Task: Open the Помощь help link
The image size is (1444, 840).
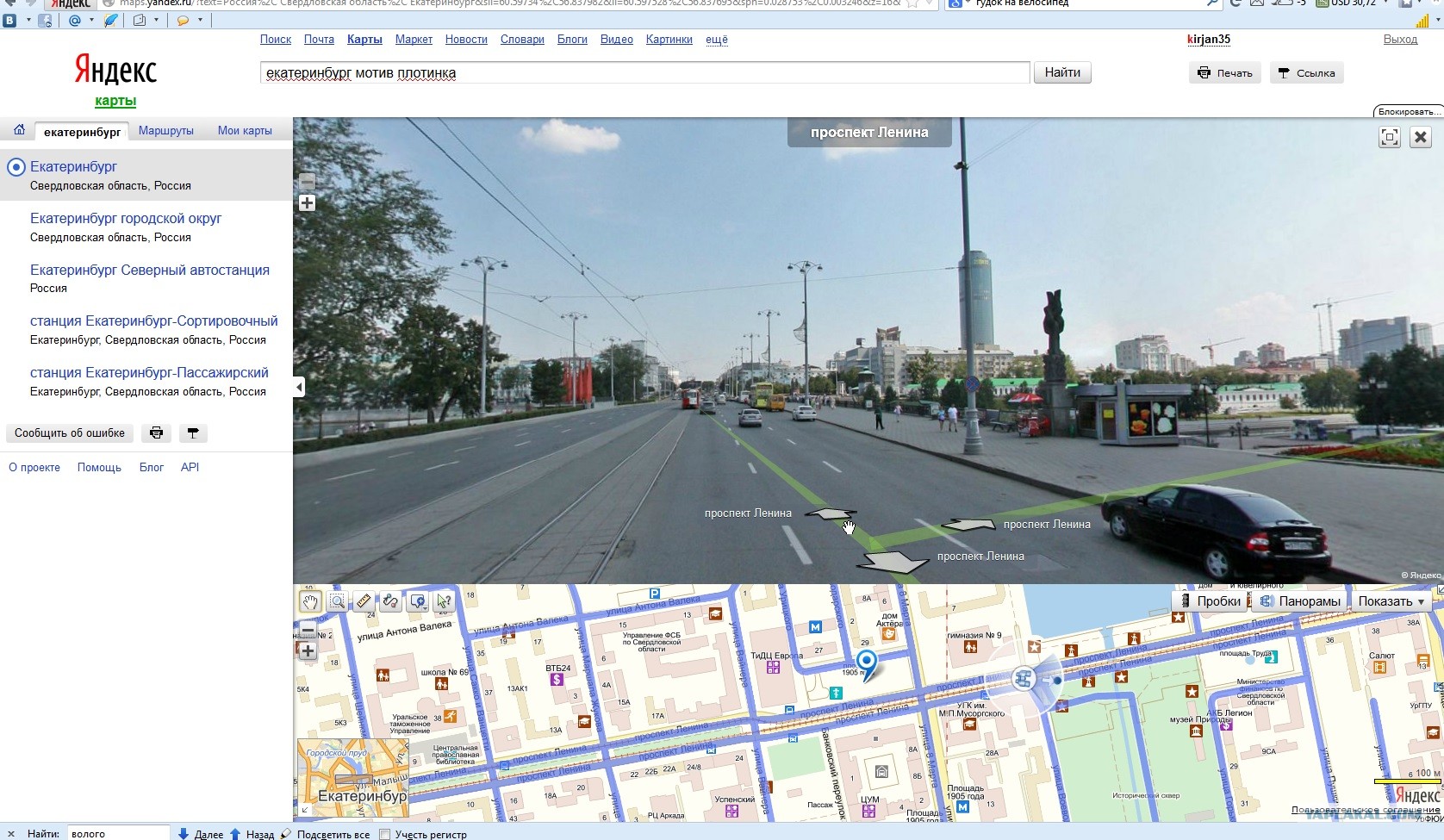Action: 99,468
